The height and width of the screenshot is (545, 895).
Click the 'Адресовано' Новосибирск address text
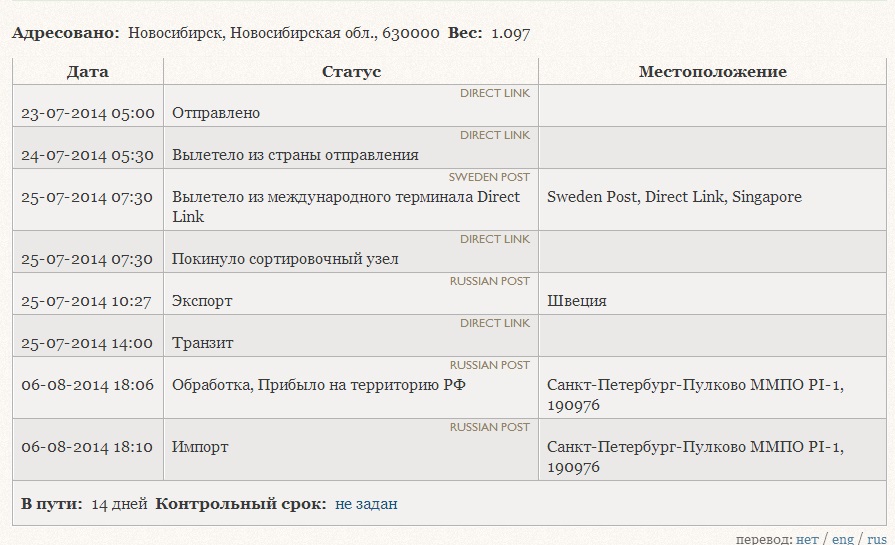pyautogui.click(x=283, y=33)
